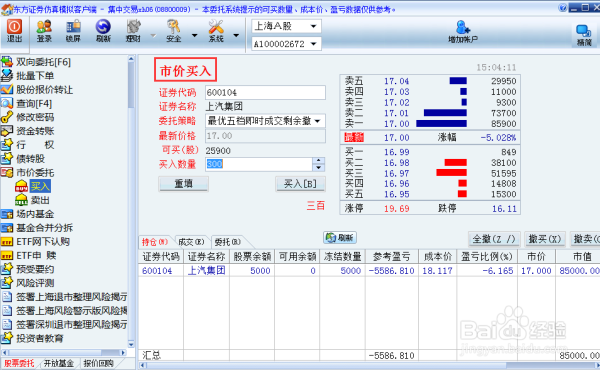Sort by 成本价 column header
Screen dimensions: 600x370
437,256
